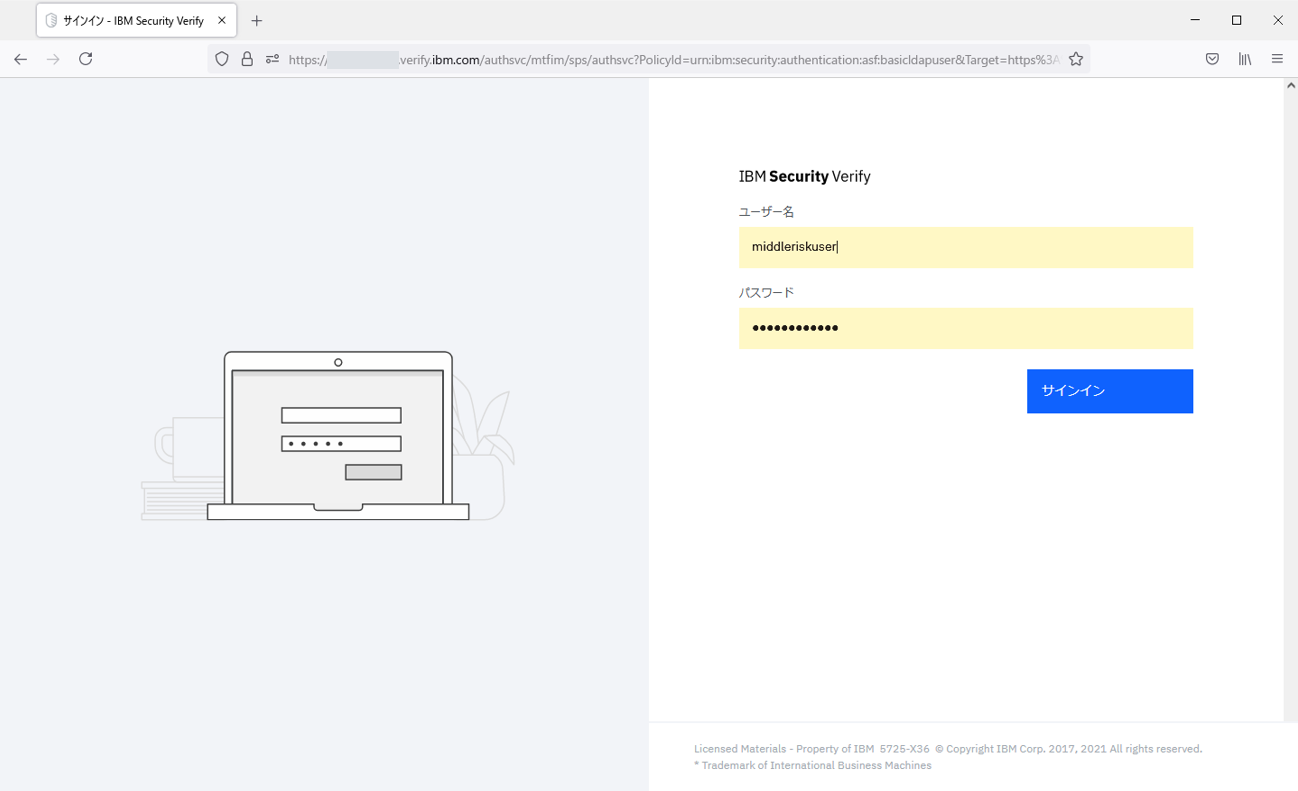Click the browser address bar URL

(672, 60)
